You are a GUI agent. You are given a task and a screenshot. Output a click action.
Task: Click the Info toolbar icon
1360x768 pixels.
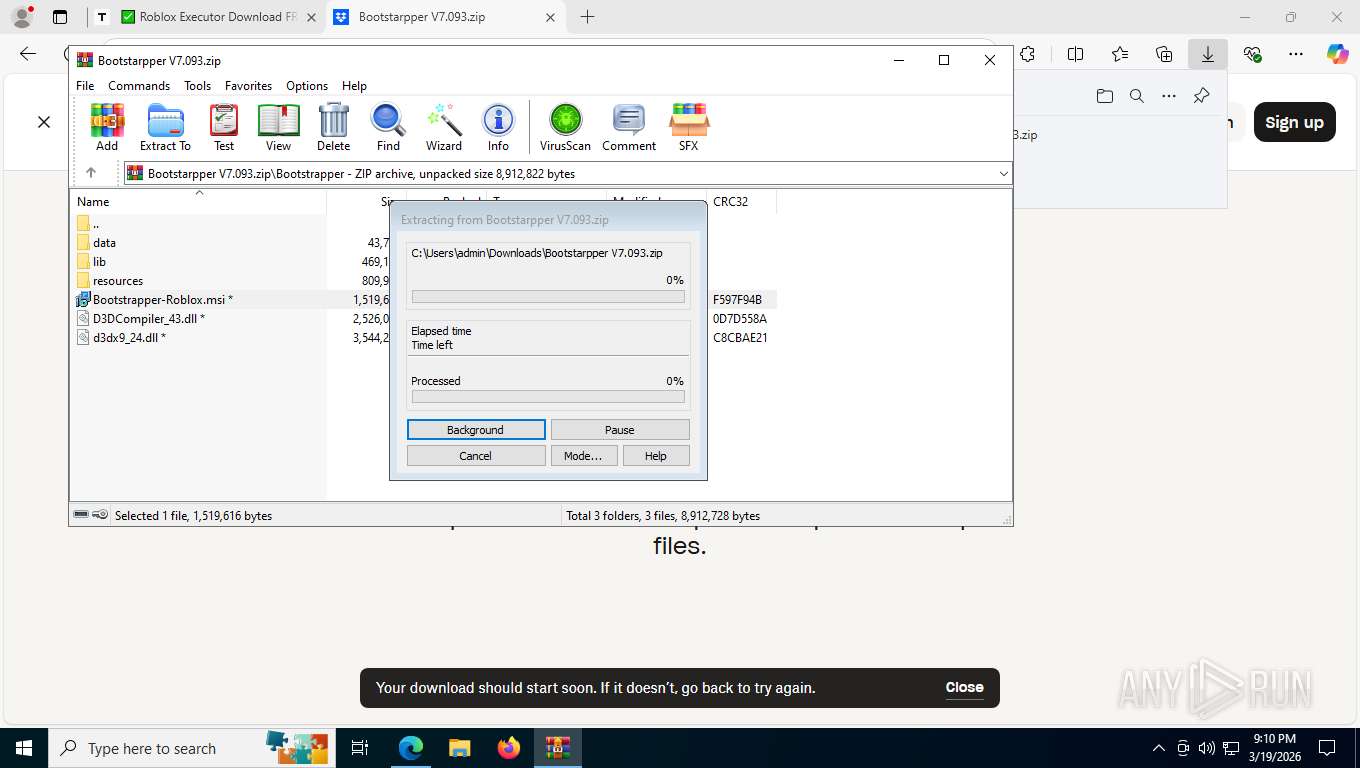pos(498,127)
